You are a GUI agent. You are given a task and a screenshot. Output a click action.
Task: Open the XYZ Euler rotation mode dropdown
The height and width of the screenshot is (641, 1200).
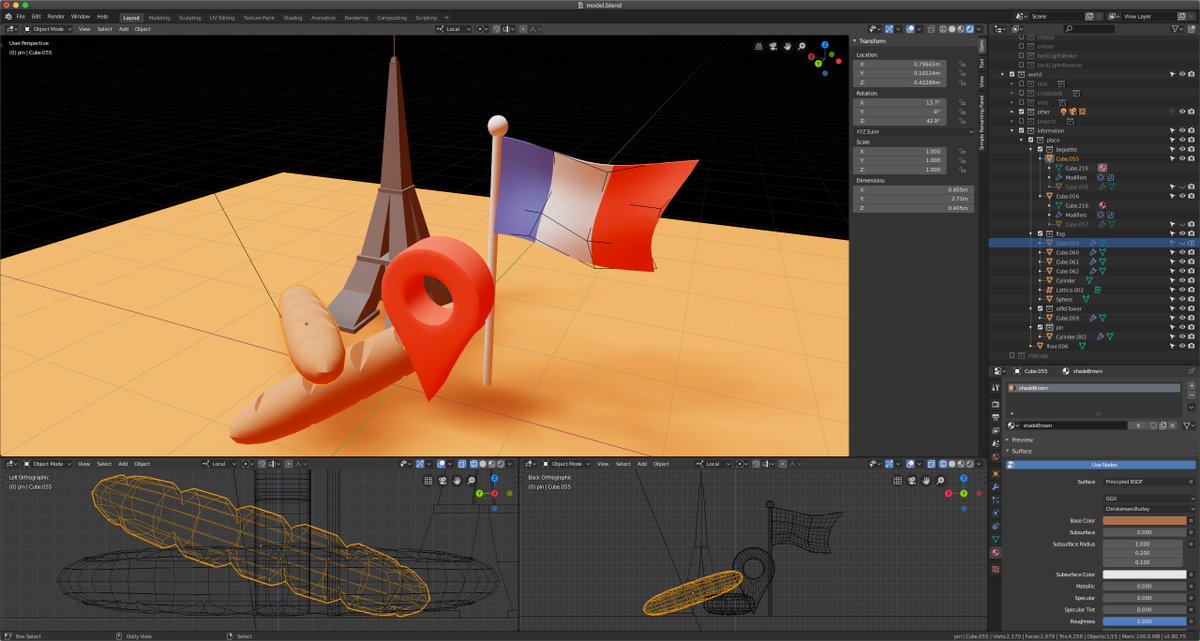tap(913, 132)
